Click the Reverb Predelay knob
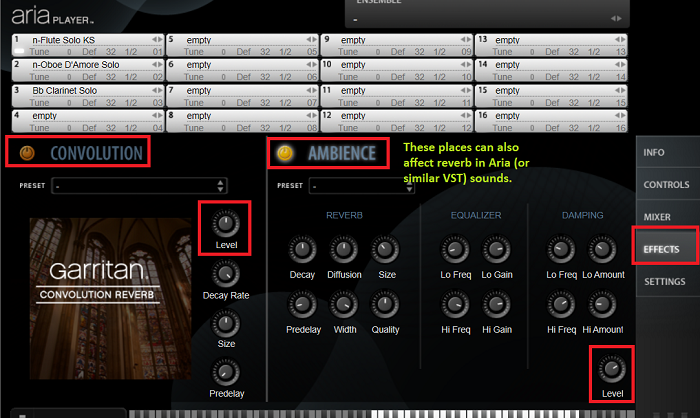Viewport: 700px width, 418px height. pyautogui.click(x=302, y=305)
